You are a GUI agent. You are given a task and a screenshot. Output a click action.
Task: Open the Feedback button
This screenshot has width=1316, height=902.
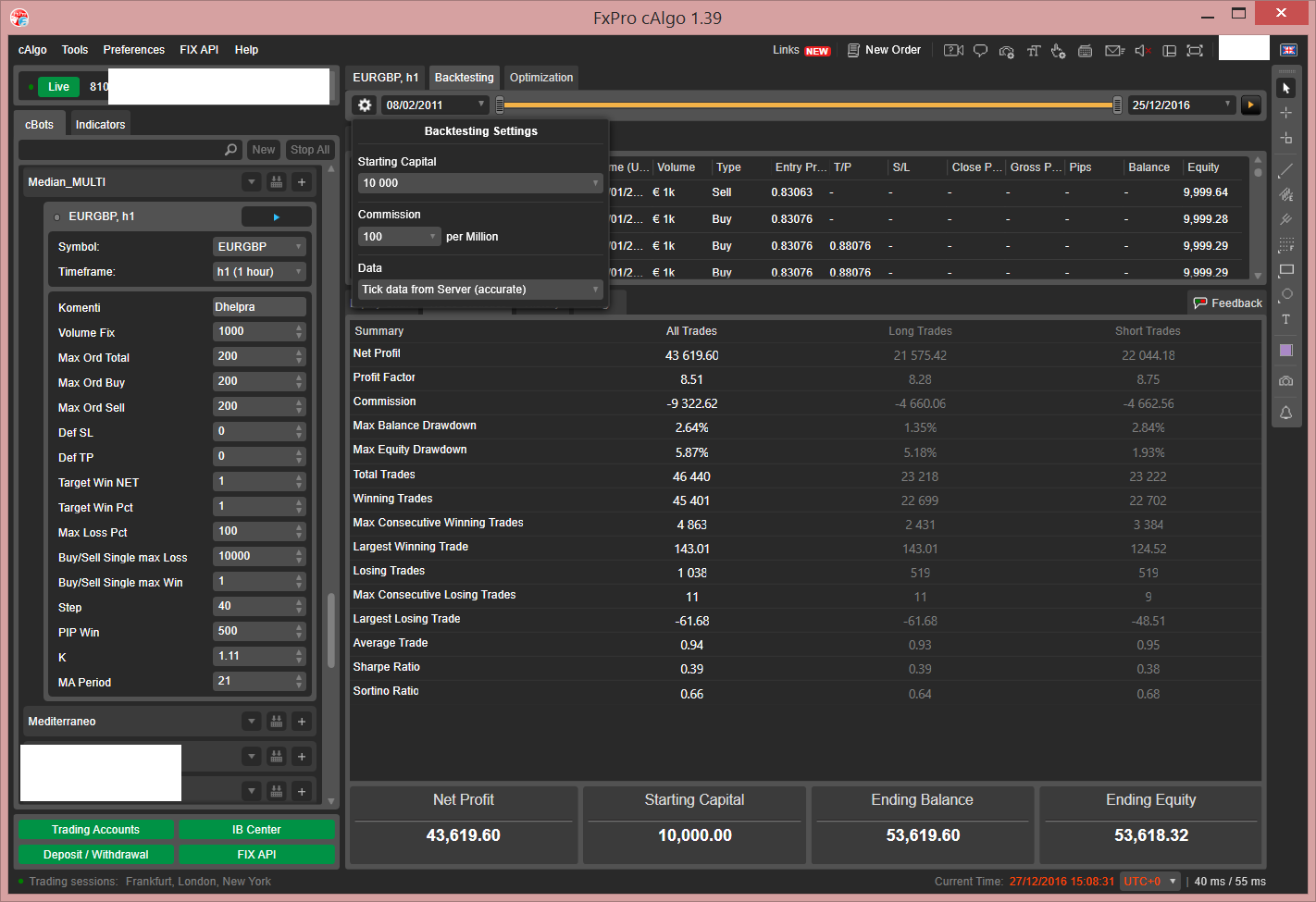1227,303
